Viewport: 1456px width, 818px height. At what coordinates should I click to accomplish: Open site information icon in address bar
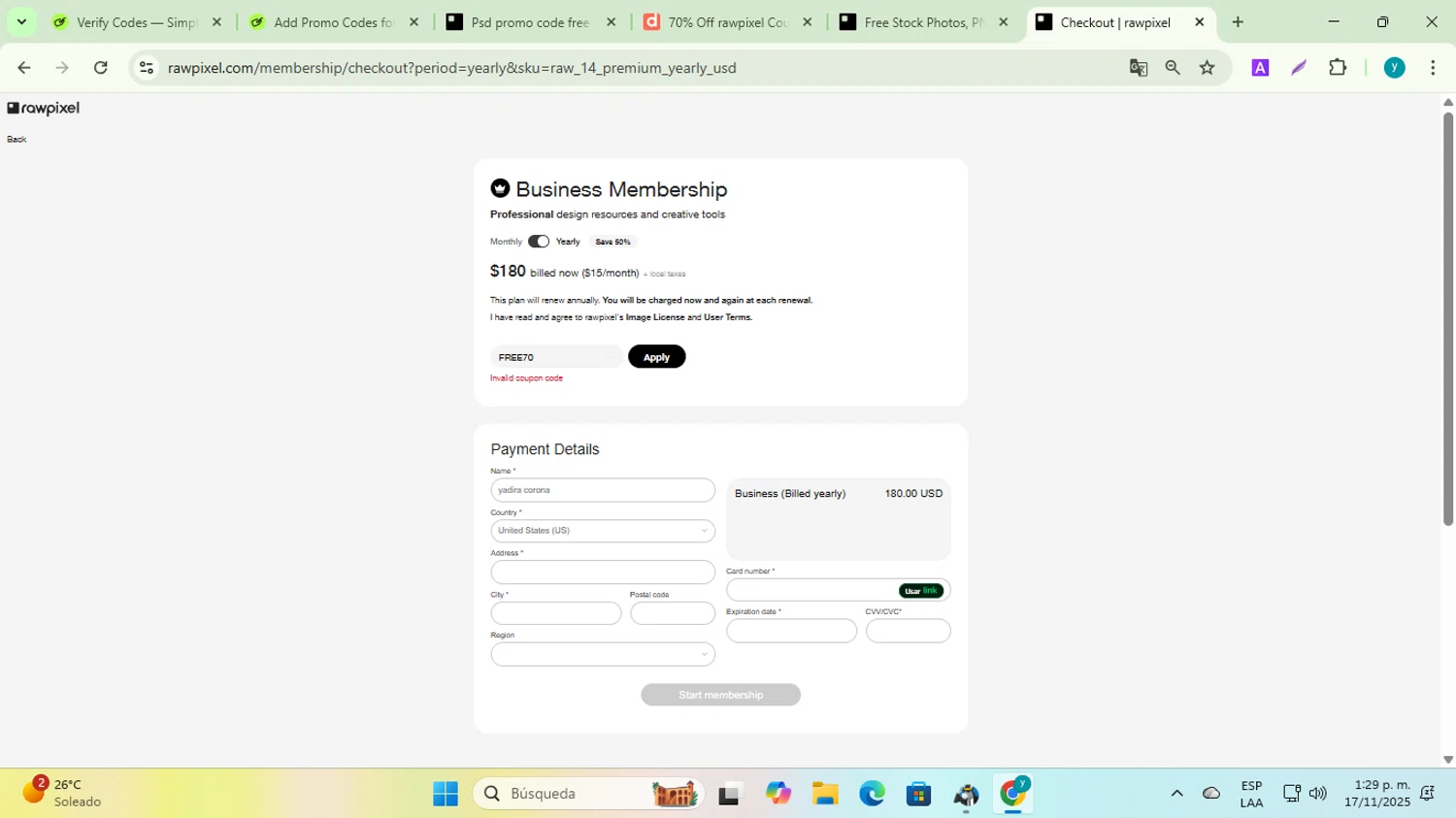coord(147,68)
